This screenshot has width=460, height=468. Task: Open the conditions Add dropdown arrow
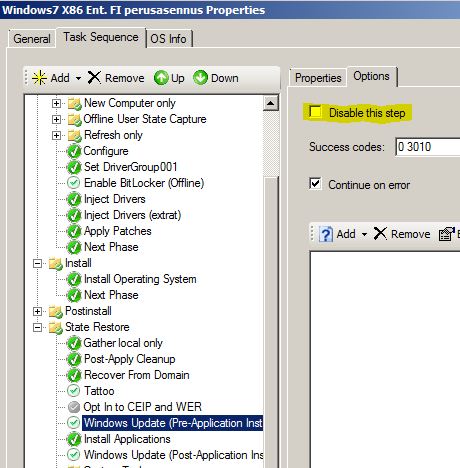364,235
